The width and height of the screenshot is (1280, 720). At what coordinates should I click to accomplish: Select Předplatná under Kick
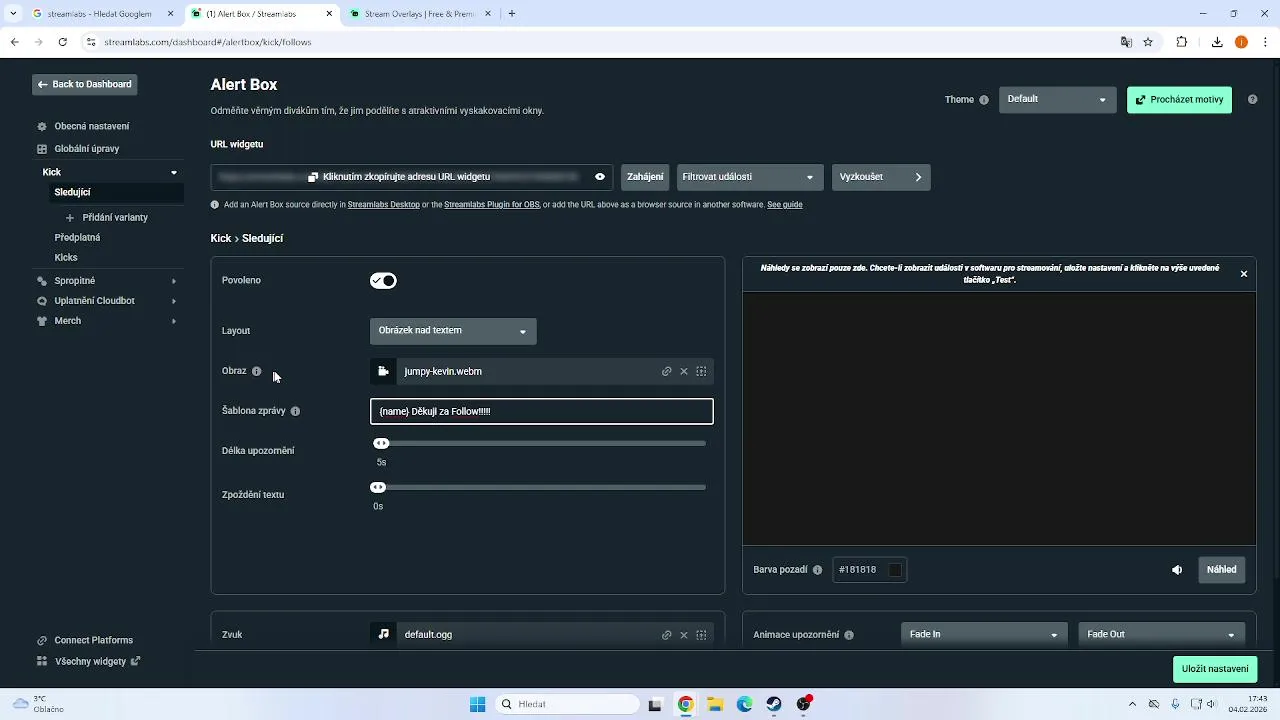[77, 238]
